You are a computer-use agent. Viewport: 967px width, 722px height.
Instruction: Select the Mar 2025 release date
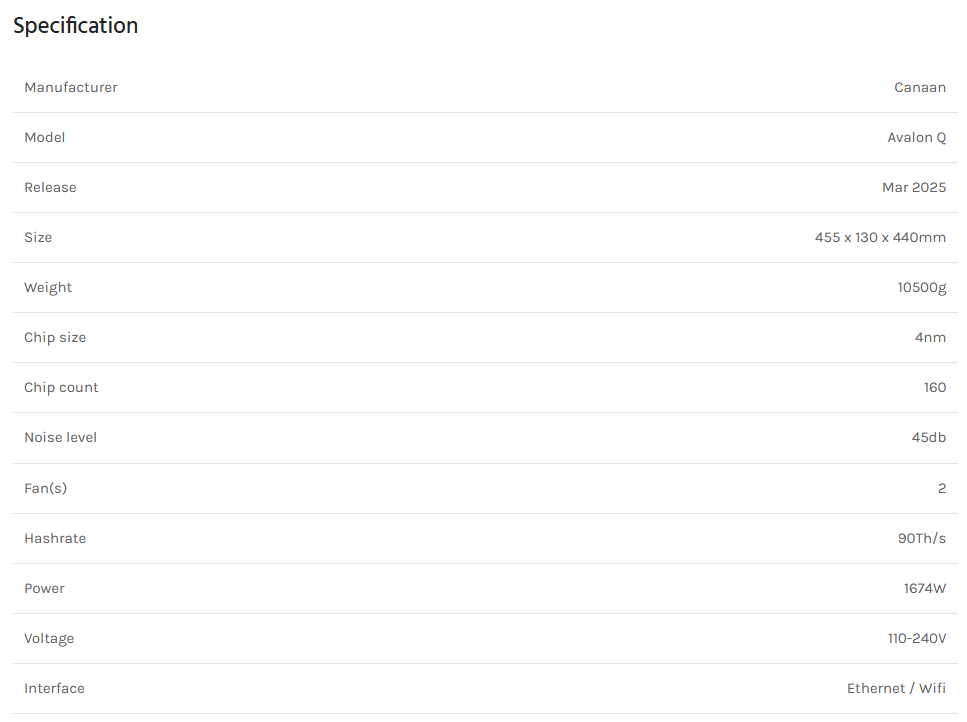(x=914, y=187)
